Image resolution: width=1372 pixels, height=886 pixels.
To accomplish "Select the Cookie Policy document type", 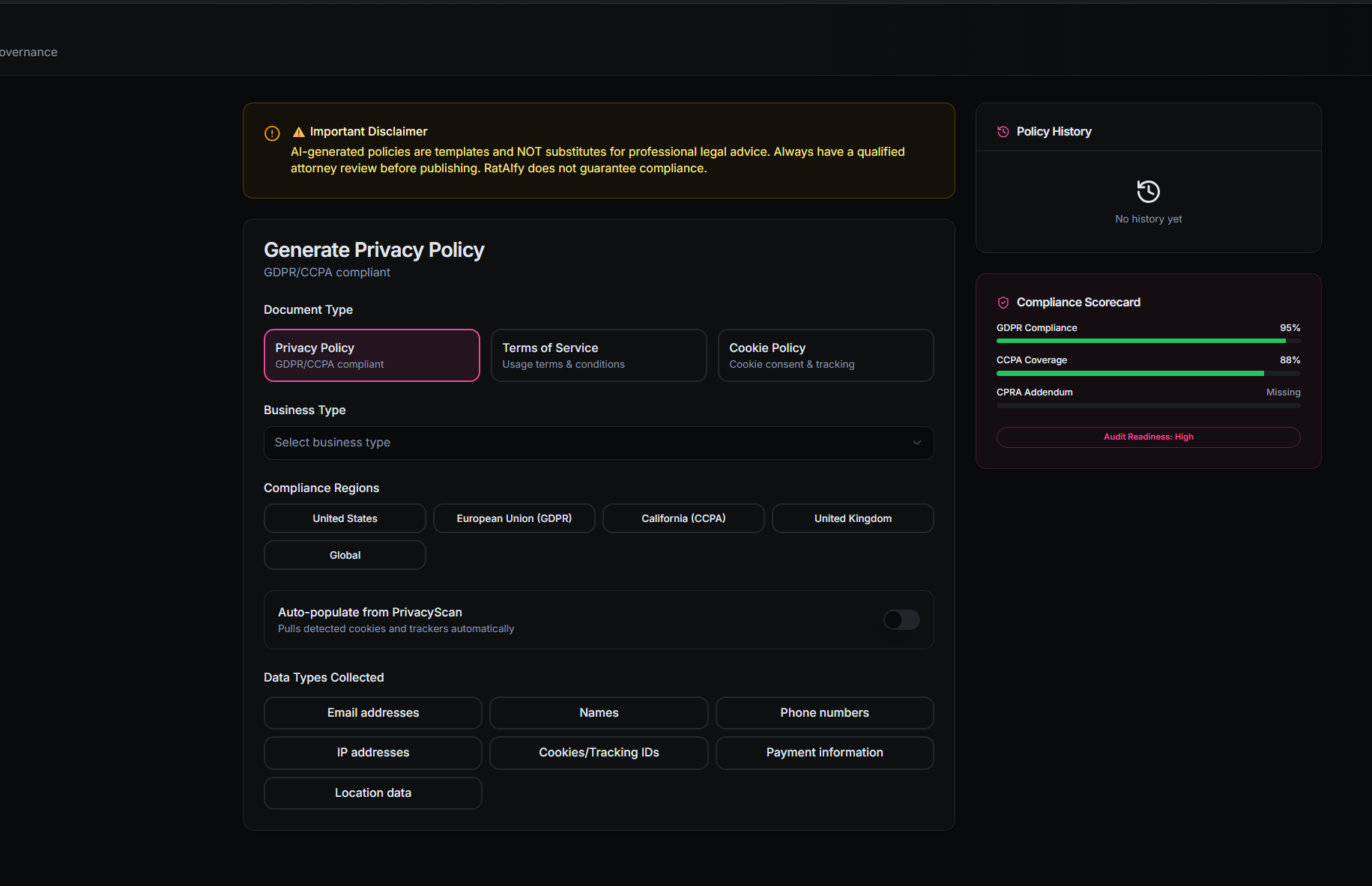I will click(x=824, y=355).
